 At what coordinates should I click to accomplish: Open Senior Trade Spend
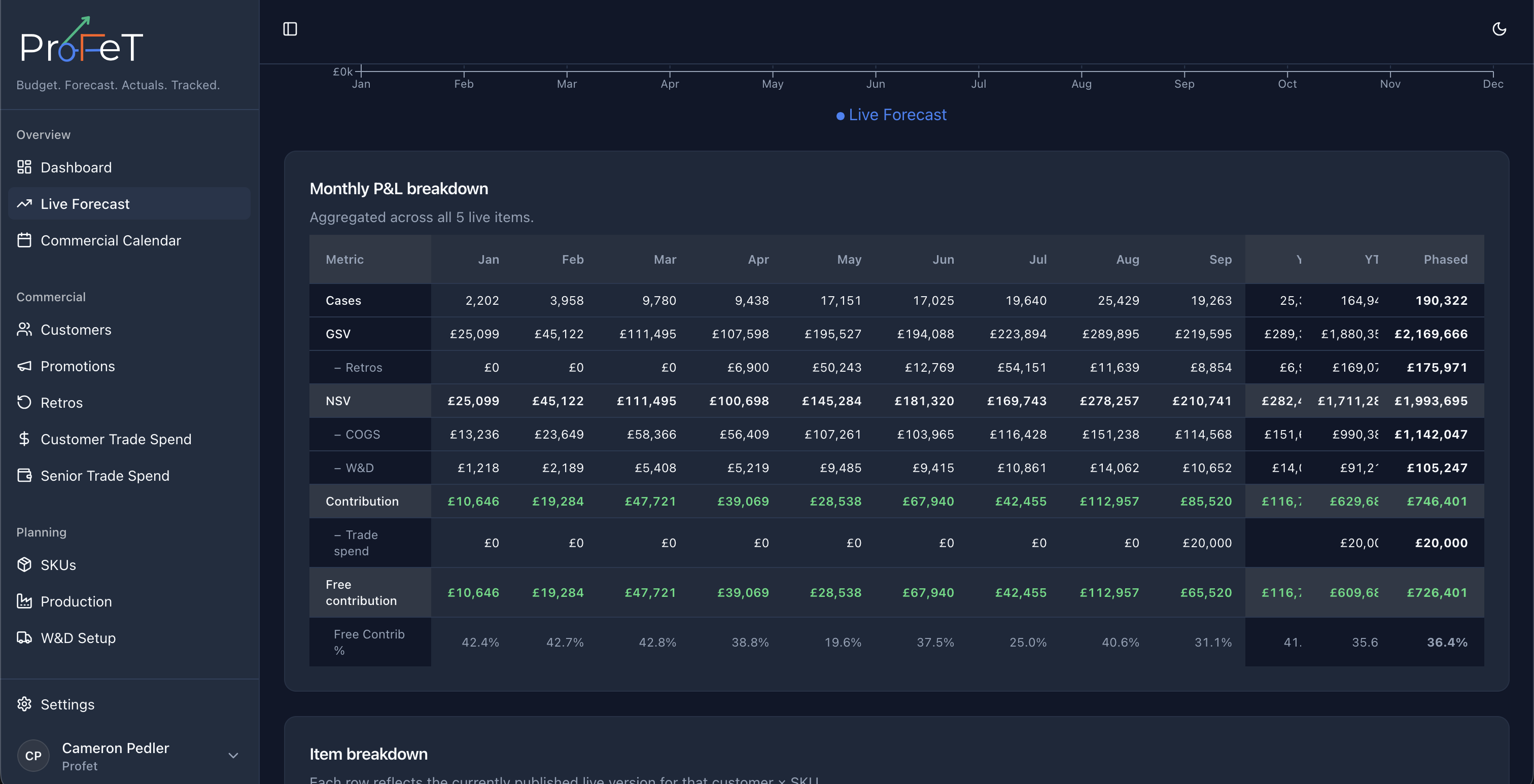point(129,475)
